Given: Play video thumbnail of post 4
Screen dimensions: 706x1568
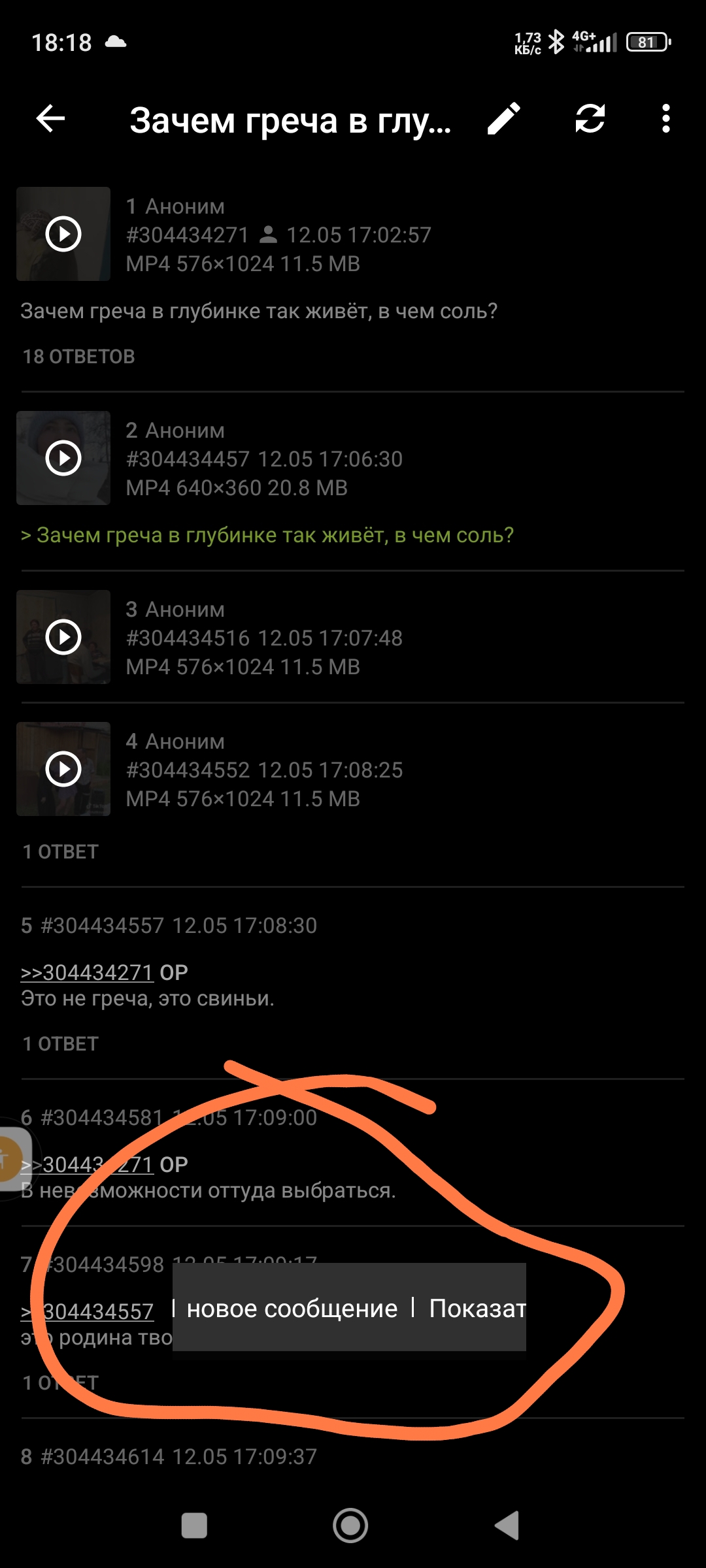Looking at the screenshot, I should pyautogui.click(x=63, y=769).
